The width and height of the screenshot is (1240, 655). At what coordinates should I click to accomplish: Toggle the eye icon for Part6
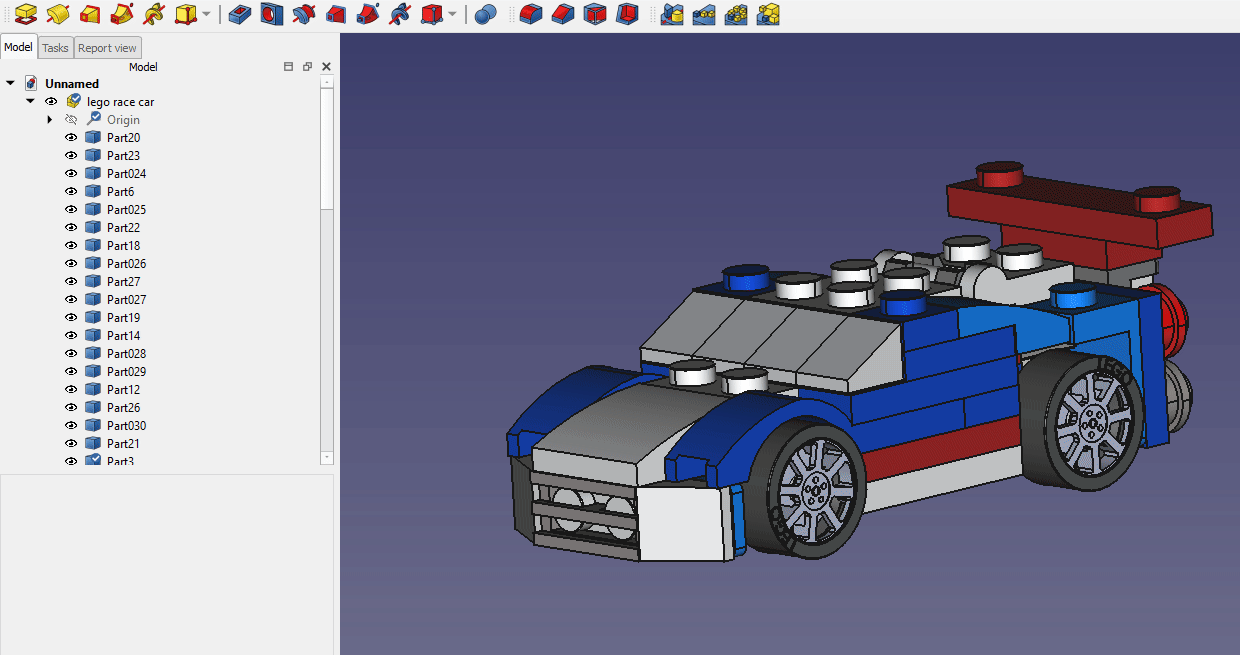(x=71, y=192)
